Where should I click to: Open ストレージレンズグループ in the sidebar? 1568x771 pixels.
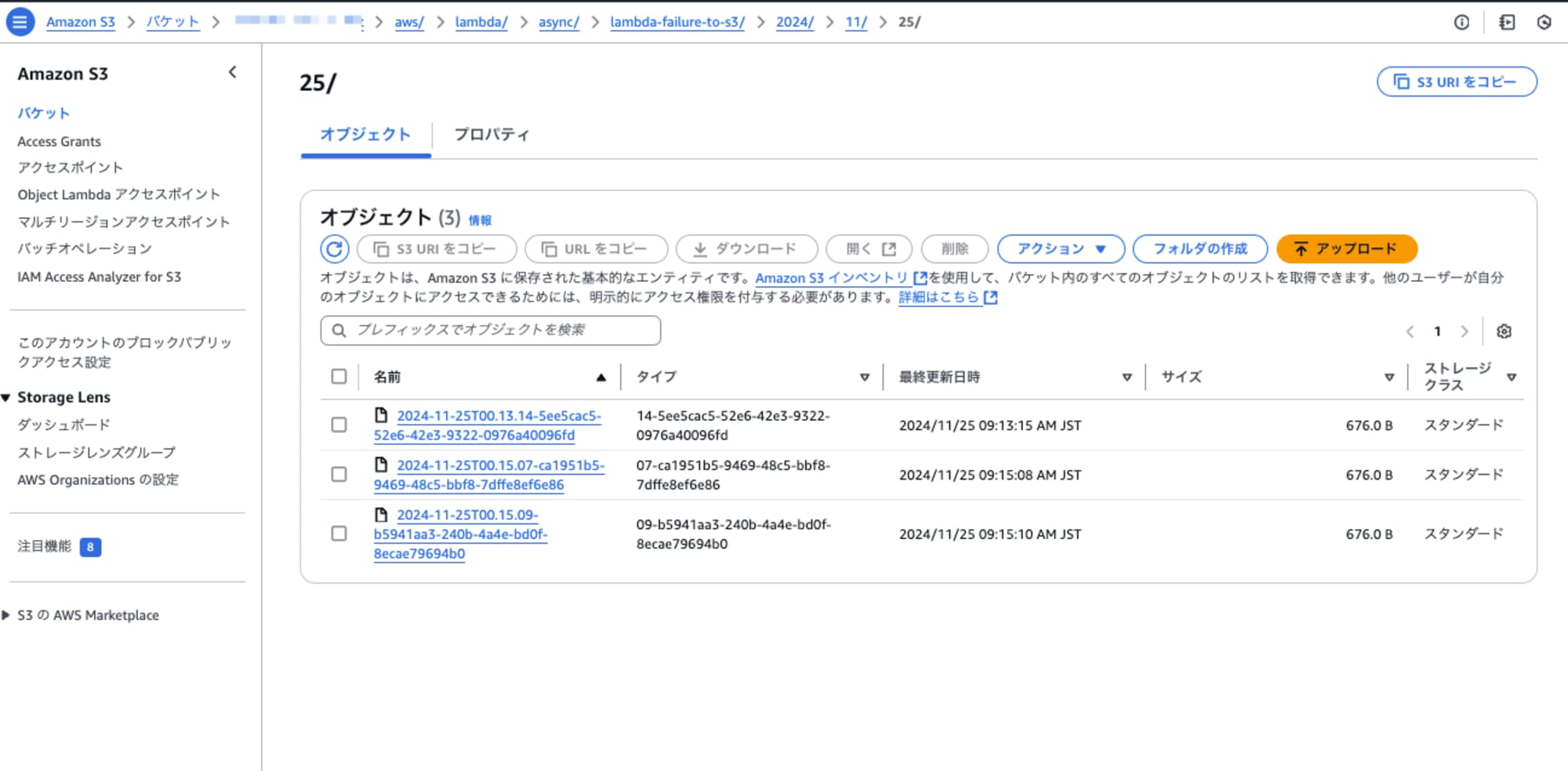tap(96, 453)
